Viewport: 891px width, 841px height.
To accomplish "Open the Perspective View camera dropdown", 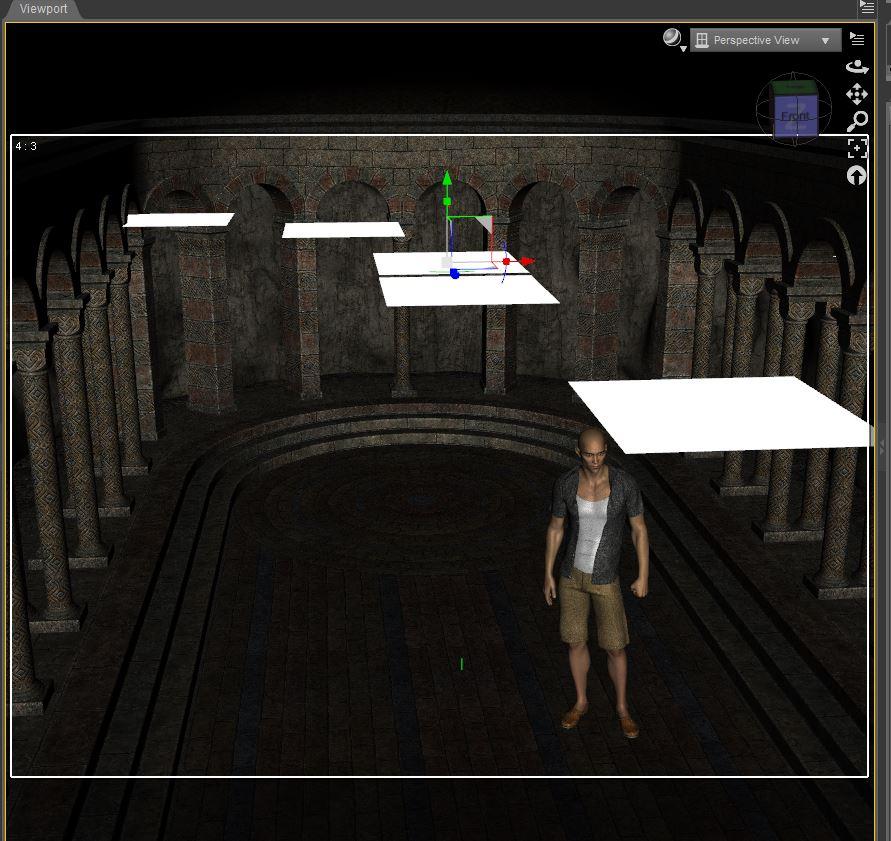I will coord(765,40).
